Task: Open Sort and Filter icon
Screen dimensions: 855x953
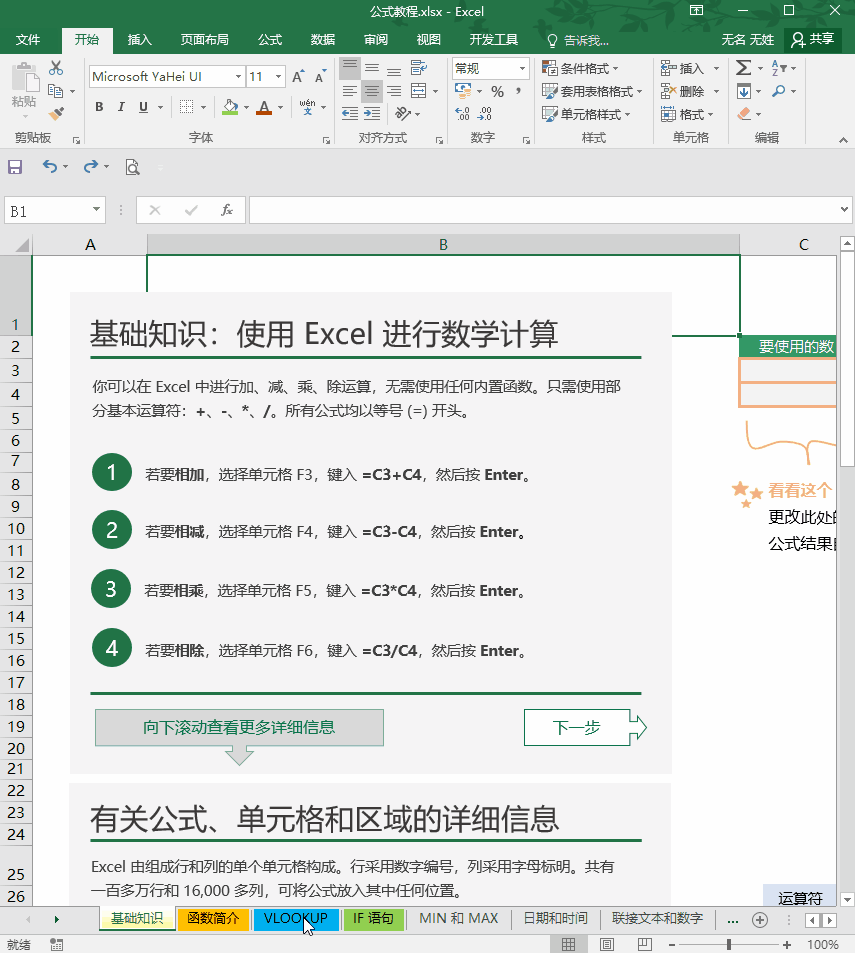Action: click(778, 67)
